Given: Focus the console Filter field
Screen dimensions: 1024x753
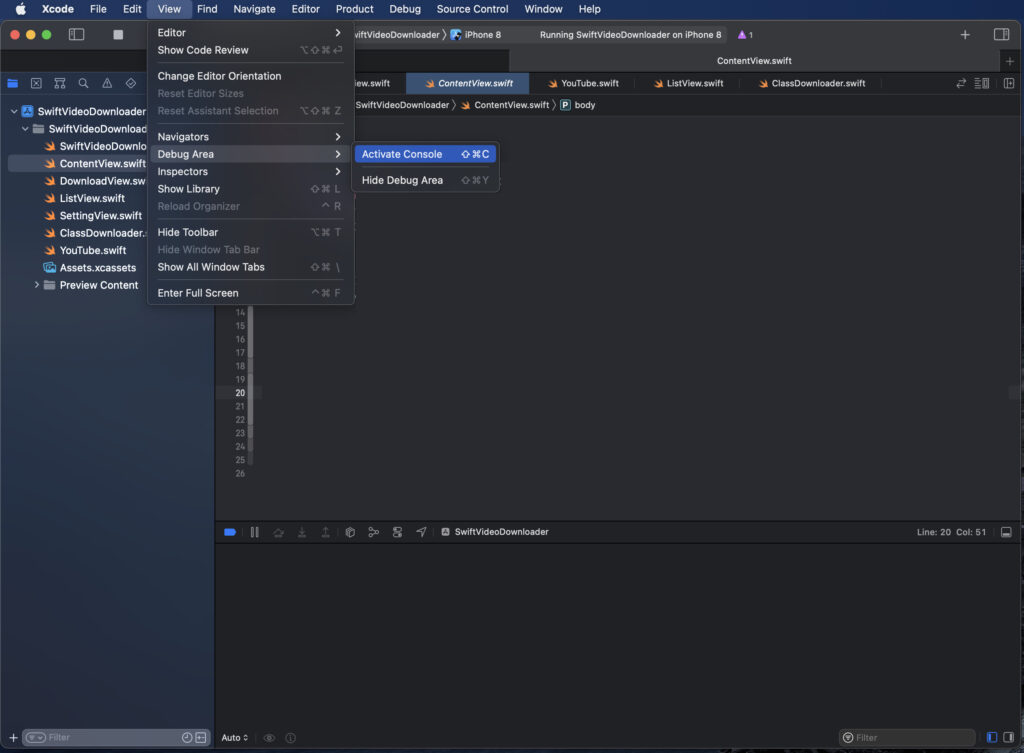Looking at the screenshot, I should pyautogui.click(x=907, y=738).
